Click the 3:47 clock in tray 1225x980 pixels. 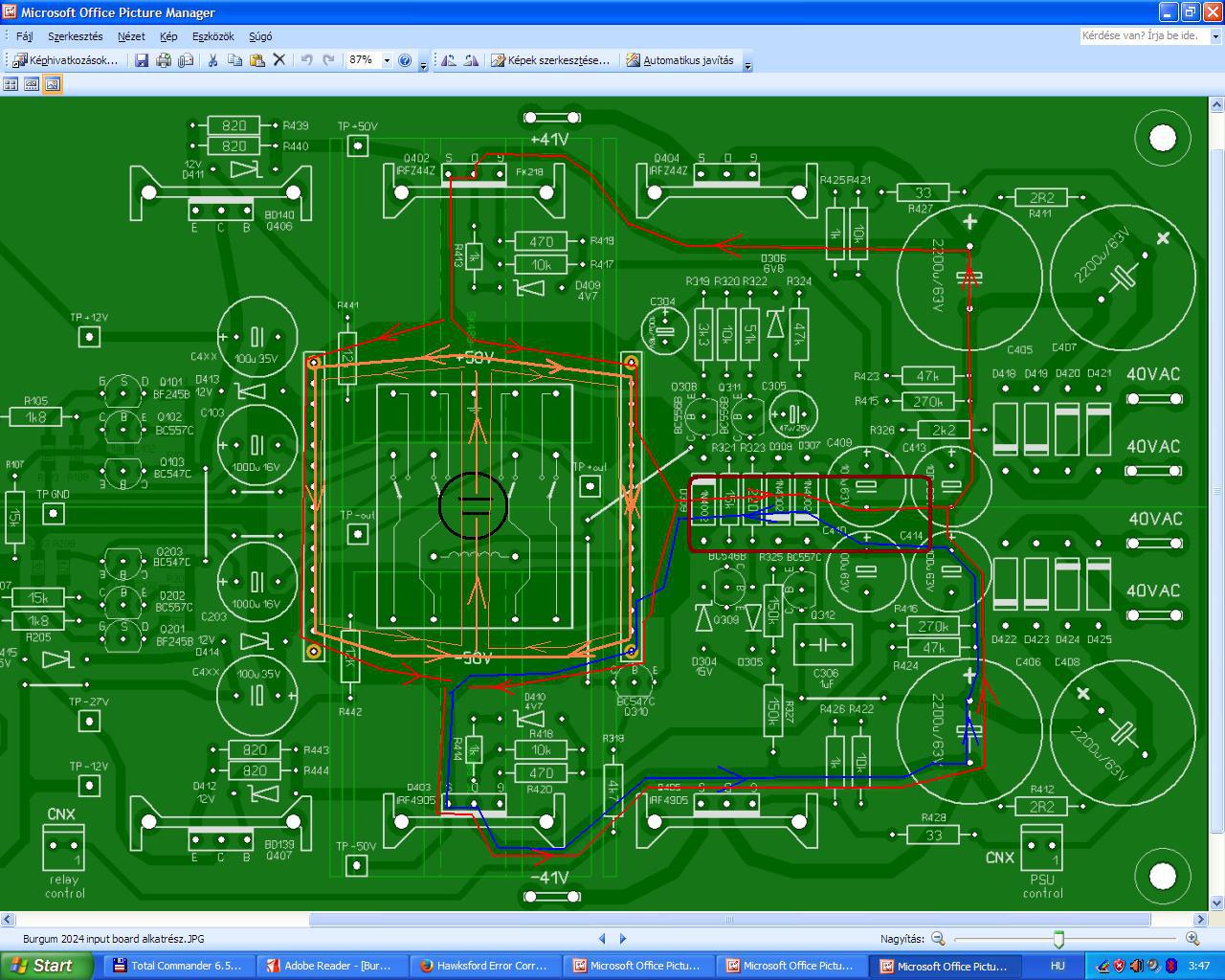pos(1198,966)
